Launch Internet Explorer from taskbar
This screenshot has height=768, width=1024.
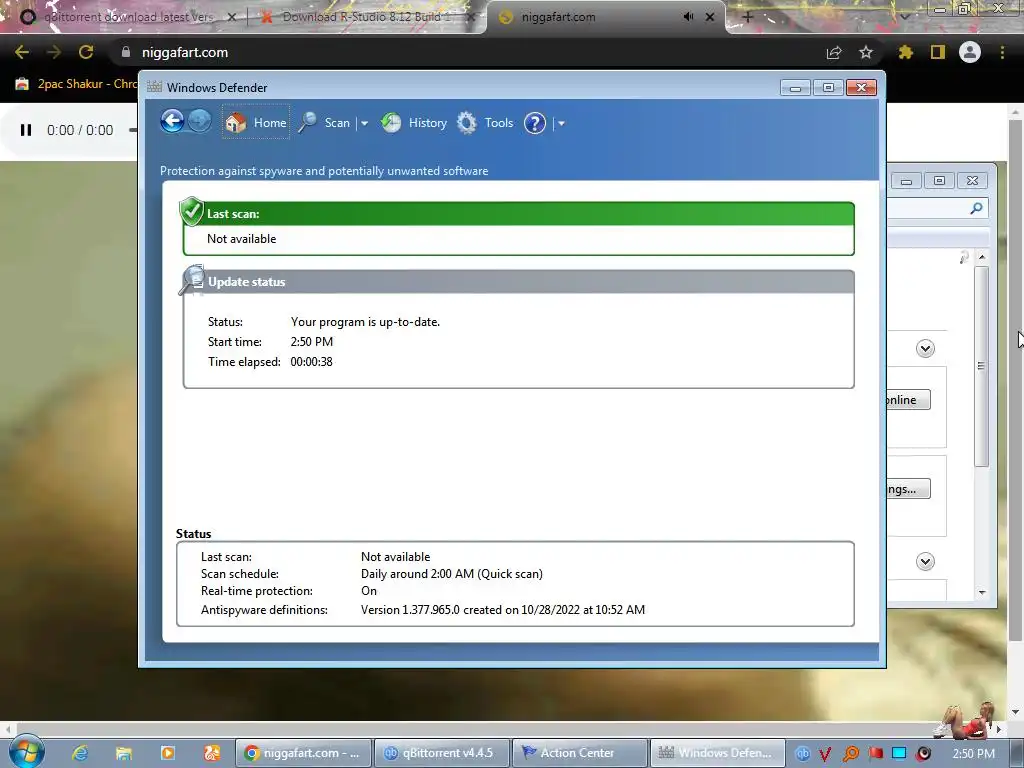[80, 753]
